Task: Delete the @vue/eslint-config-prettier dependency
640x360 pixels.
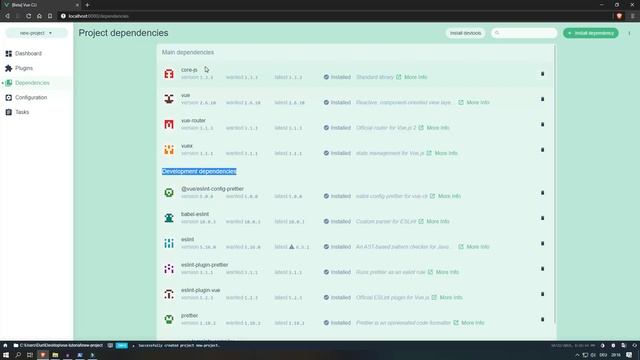Action: [x=542, y=193]
